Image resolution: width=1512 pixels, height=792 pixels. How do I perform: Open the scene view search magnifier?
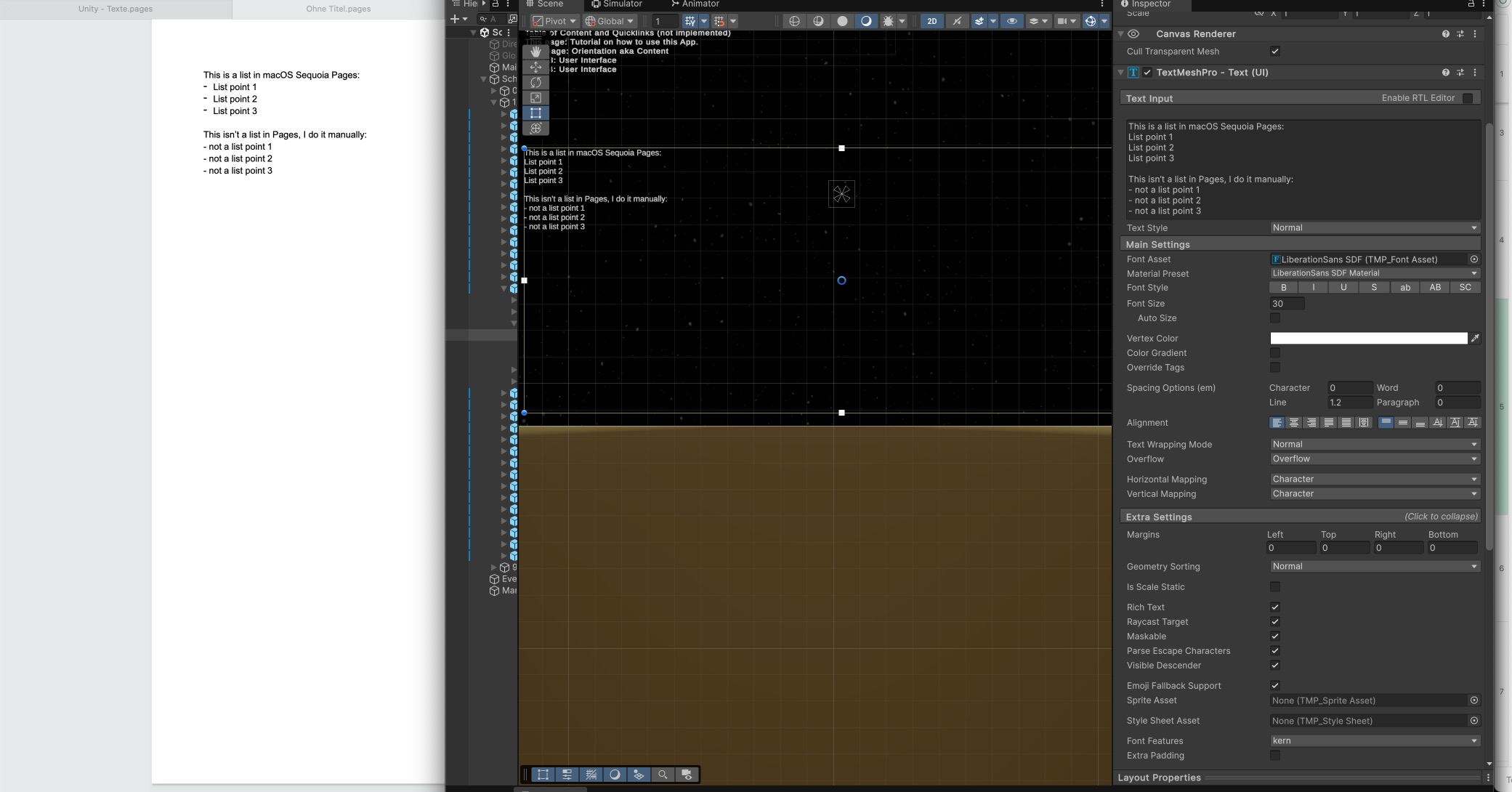click(663, 775)
